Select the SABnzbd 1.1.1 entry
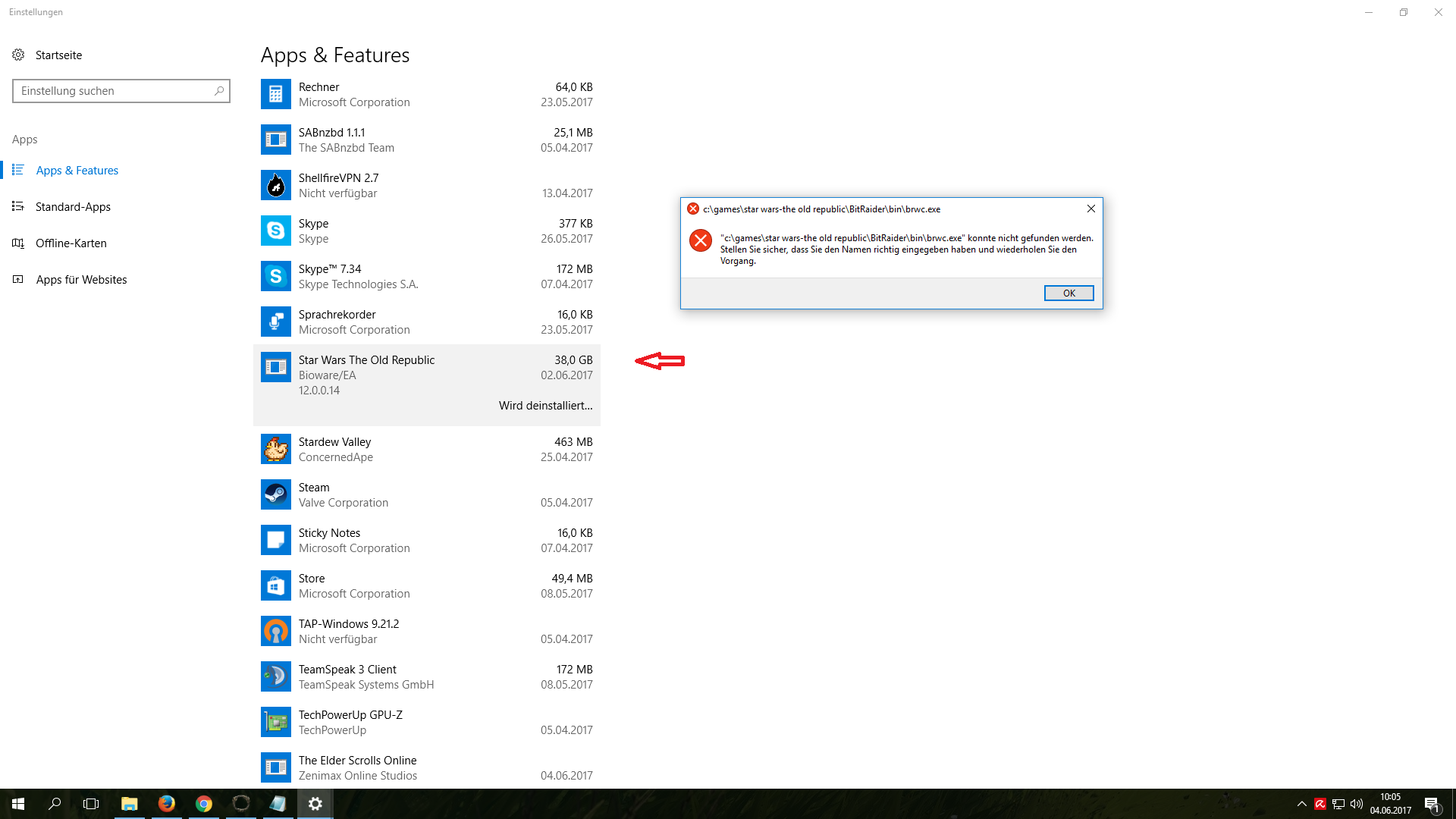Viewport: 1456px width, 819px height. tap(427, 140)
